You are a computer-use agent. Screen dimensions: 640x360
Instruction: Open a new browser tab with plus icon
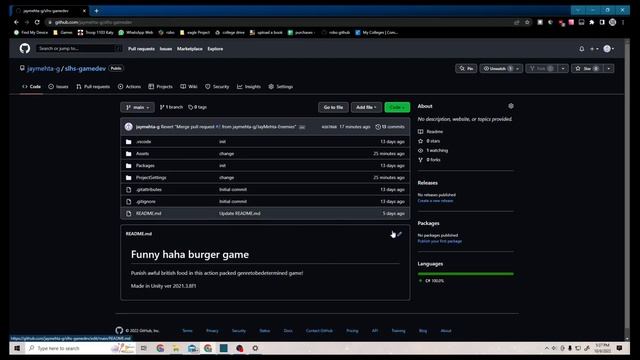click(x=96, y=11)
